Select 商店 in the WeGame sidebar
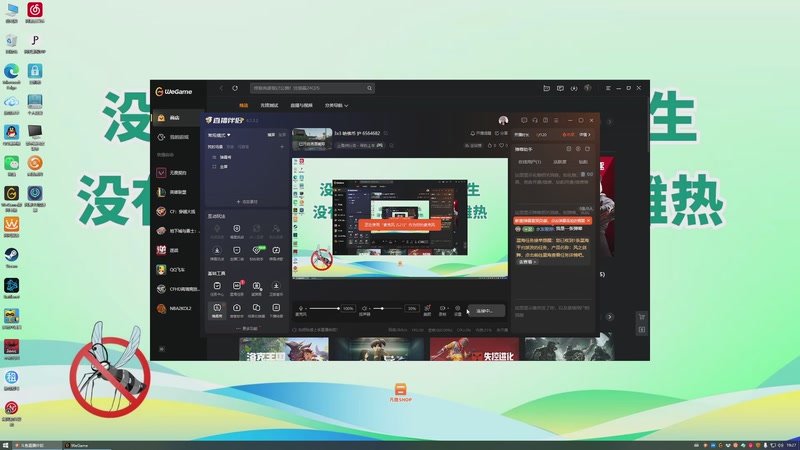 (x=177, y=118)
